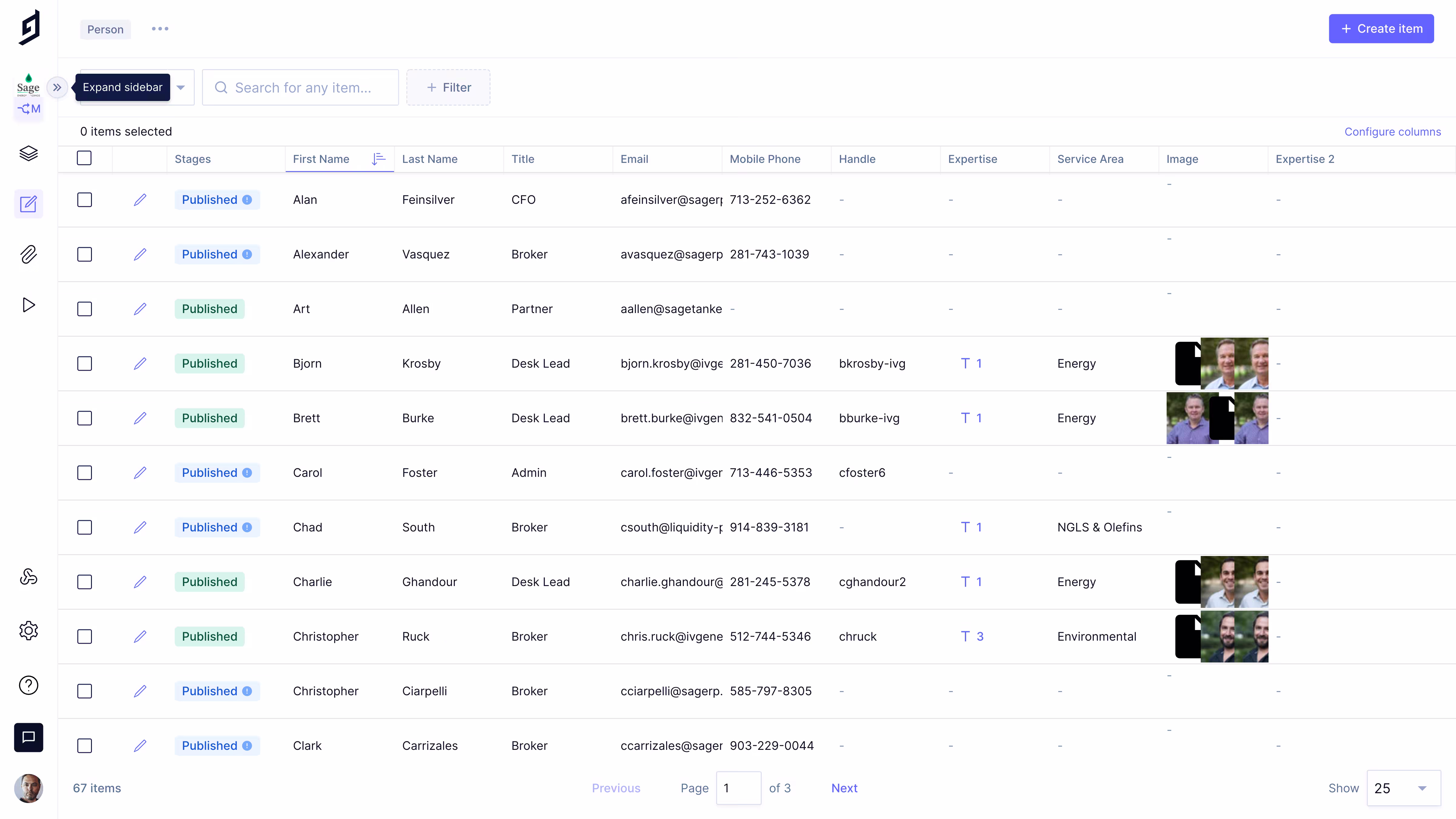Click the Last Name column header

pyautogui.click(x=430, y=159)
